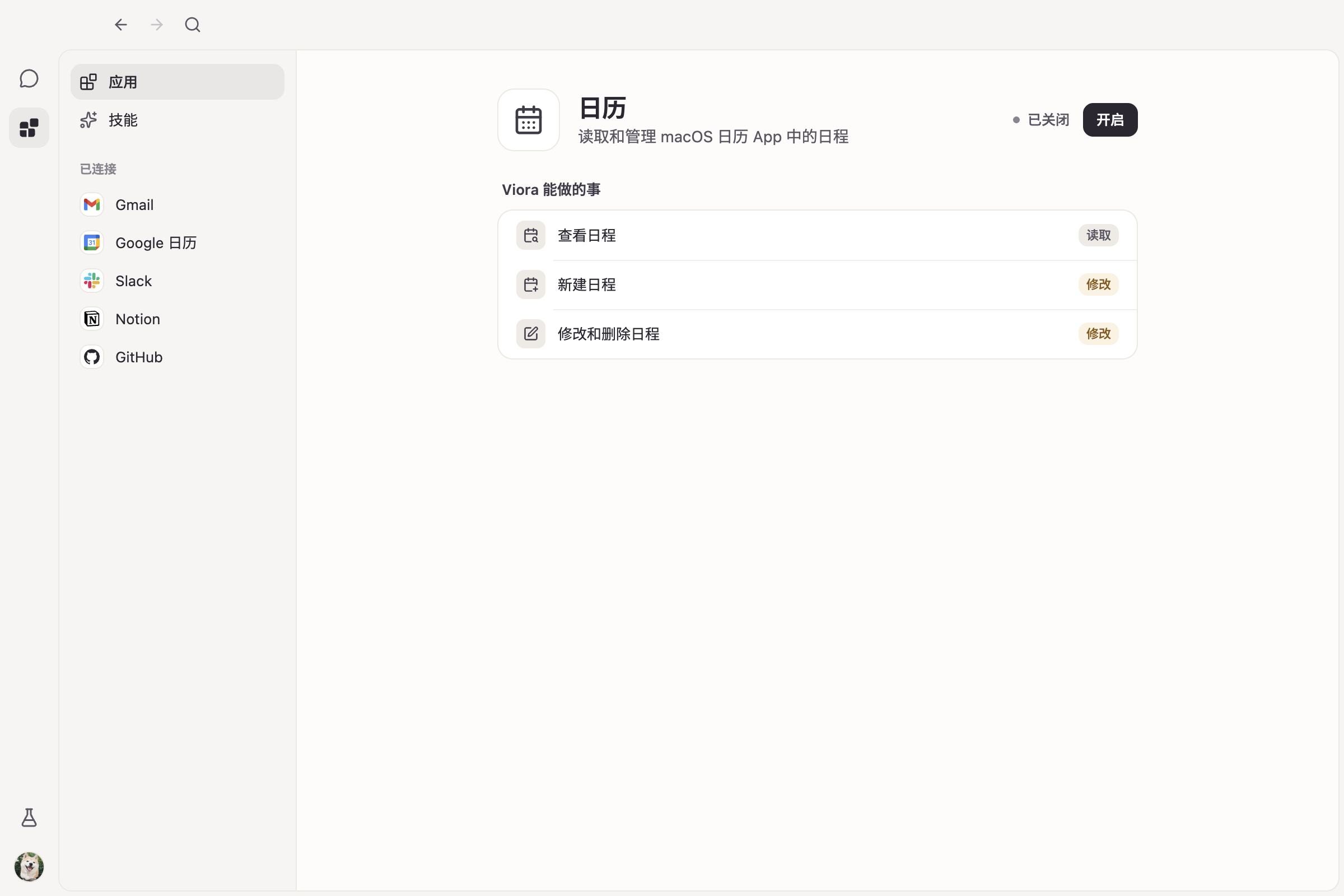Click the 读取 badge on 查看日程

tap(1098, 235)
